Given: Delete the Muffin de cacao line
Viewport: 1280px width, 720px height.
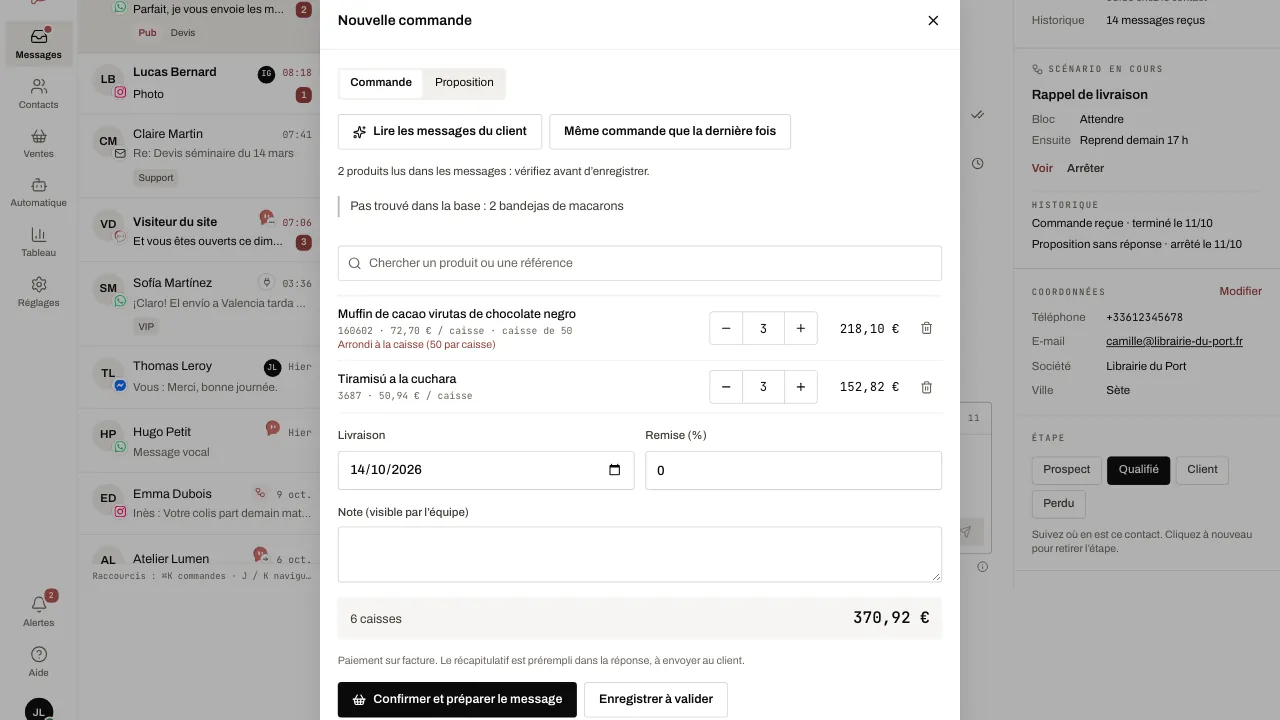Looking at the screenshot, I should pos(927,328).
